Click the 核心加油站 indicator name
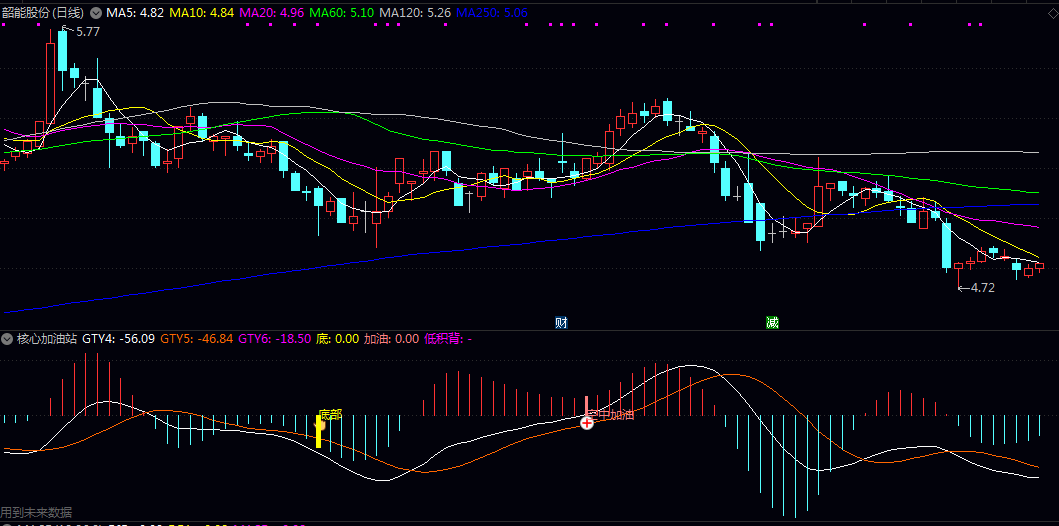Image resolution: width=1059 pixels, height=526 pixels. [47, 339]
